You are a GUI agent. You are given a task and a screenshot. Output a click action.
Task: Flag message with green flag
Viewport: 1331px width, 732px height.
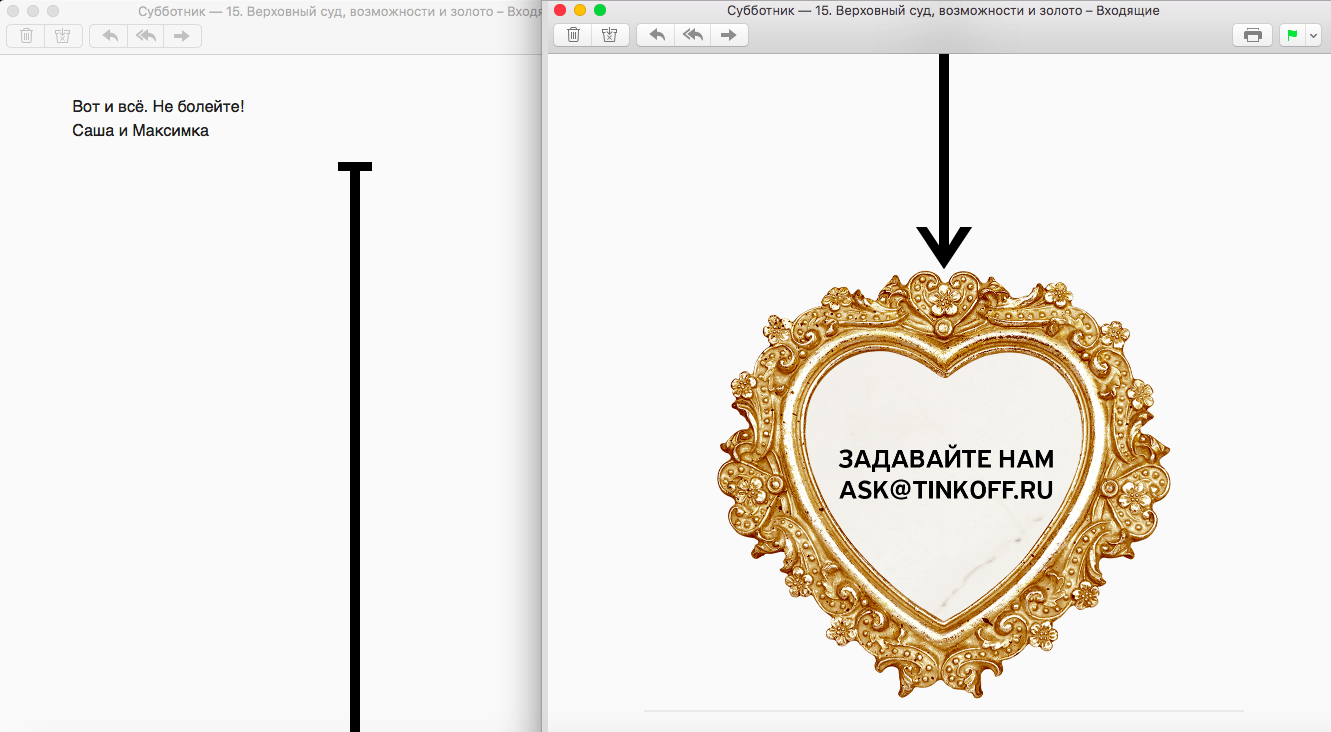pyautogui.click(x=1292, y=35)
